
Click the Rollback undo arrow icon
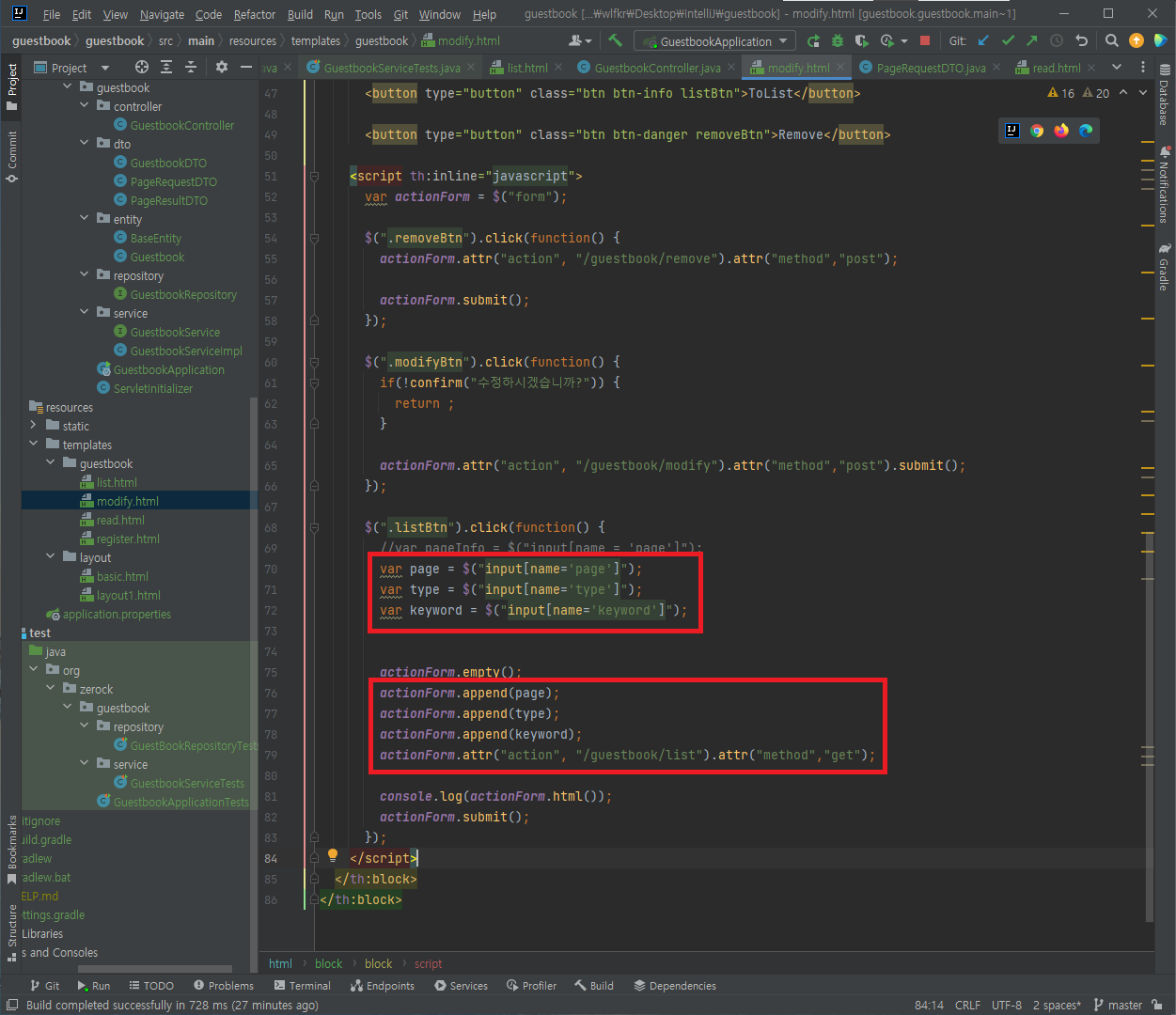[x=1081, y=40]
